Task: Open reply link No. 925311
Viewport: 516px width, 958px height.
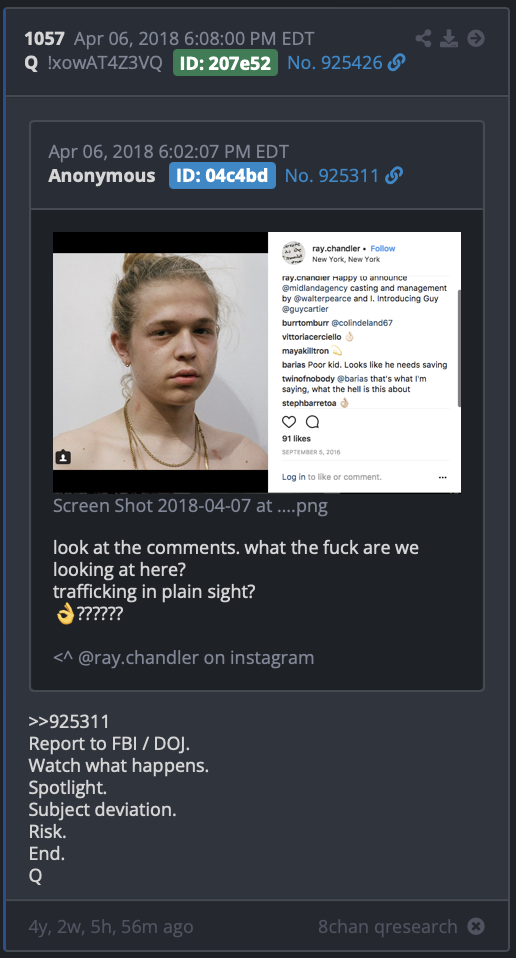Action: (x=332, y=175)
